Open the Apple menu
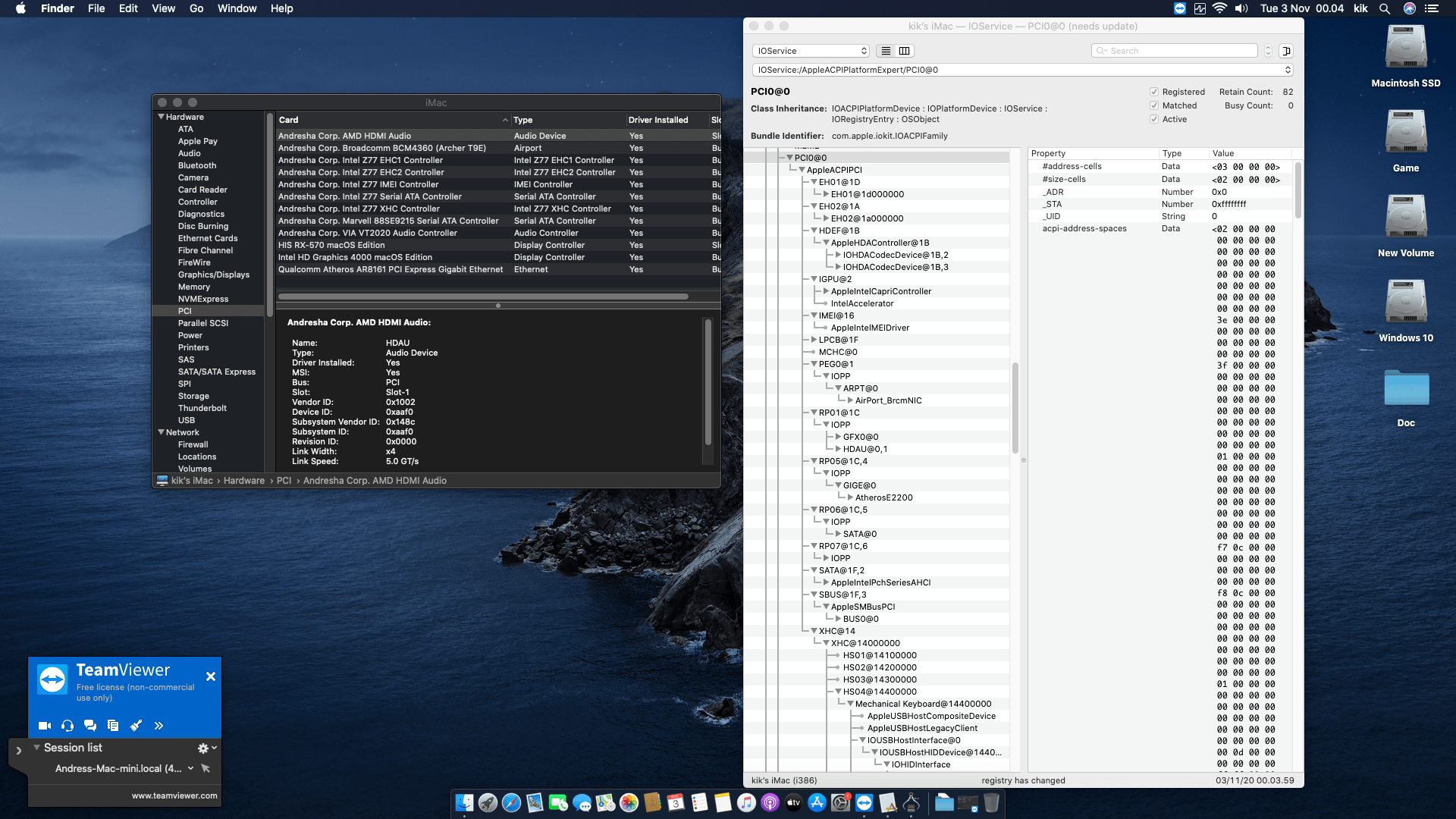Screen dimensions: 1456x819 tap(21, 8)
